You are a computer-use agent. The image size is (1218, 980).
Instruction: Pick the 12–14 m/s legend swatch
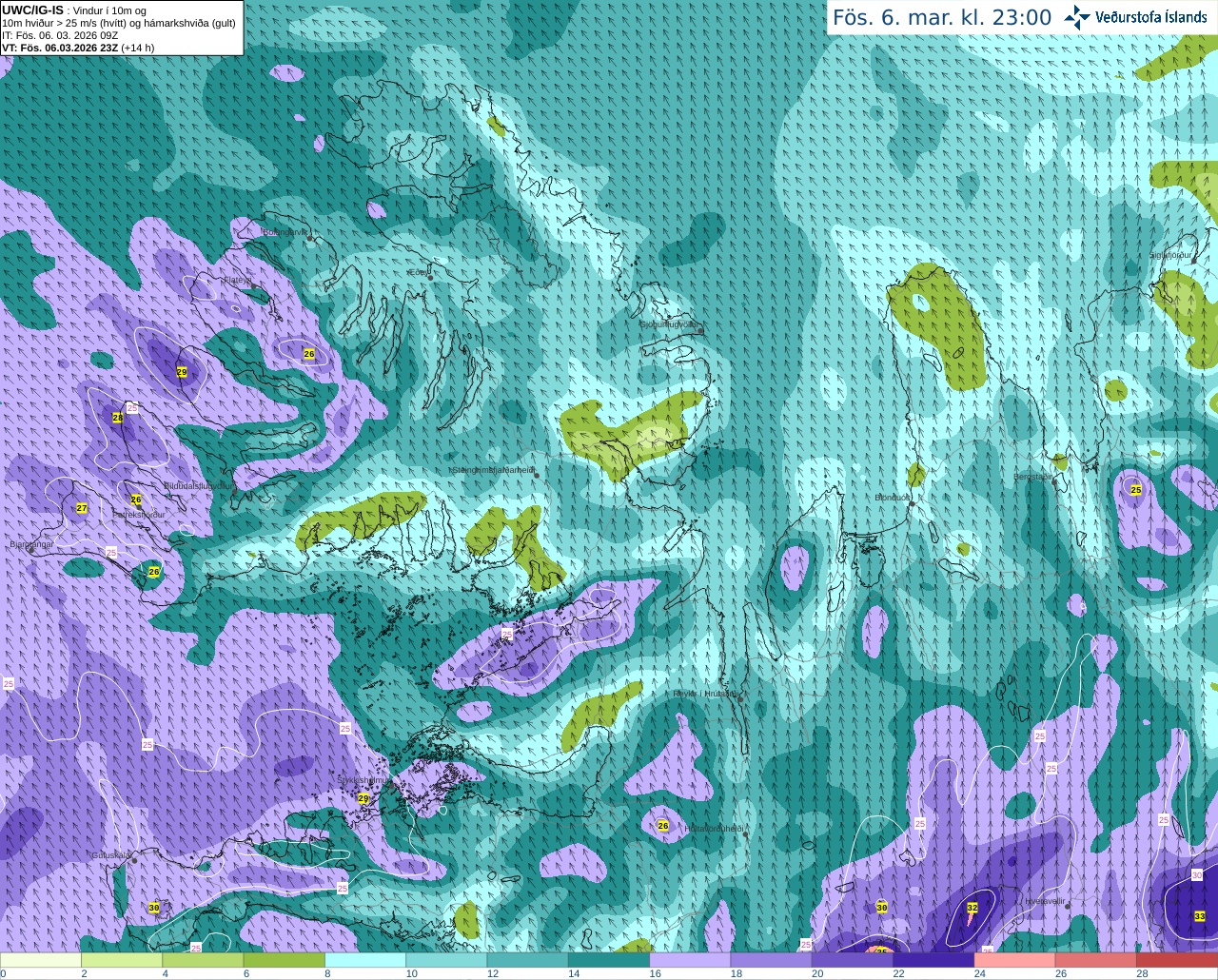pos(528,959)
